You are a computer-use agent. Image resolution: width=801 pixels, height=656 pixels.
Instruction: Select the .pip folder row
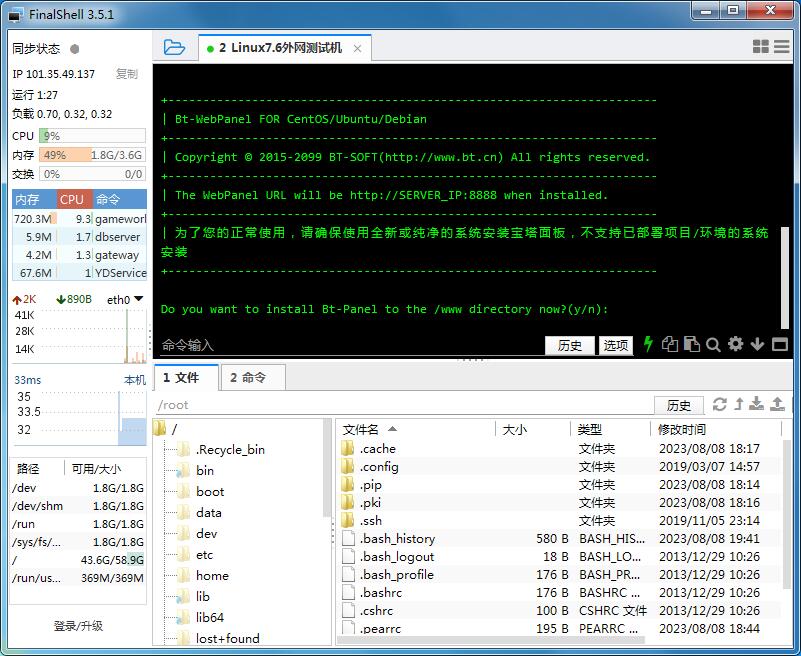pyautogui.click(x=559, y=484)
